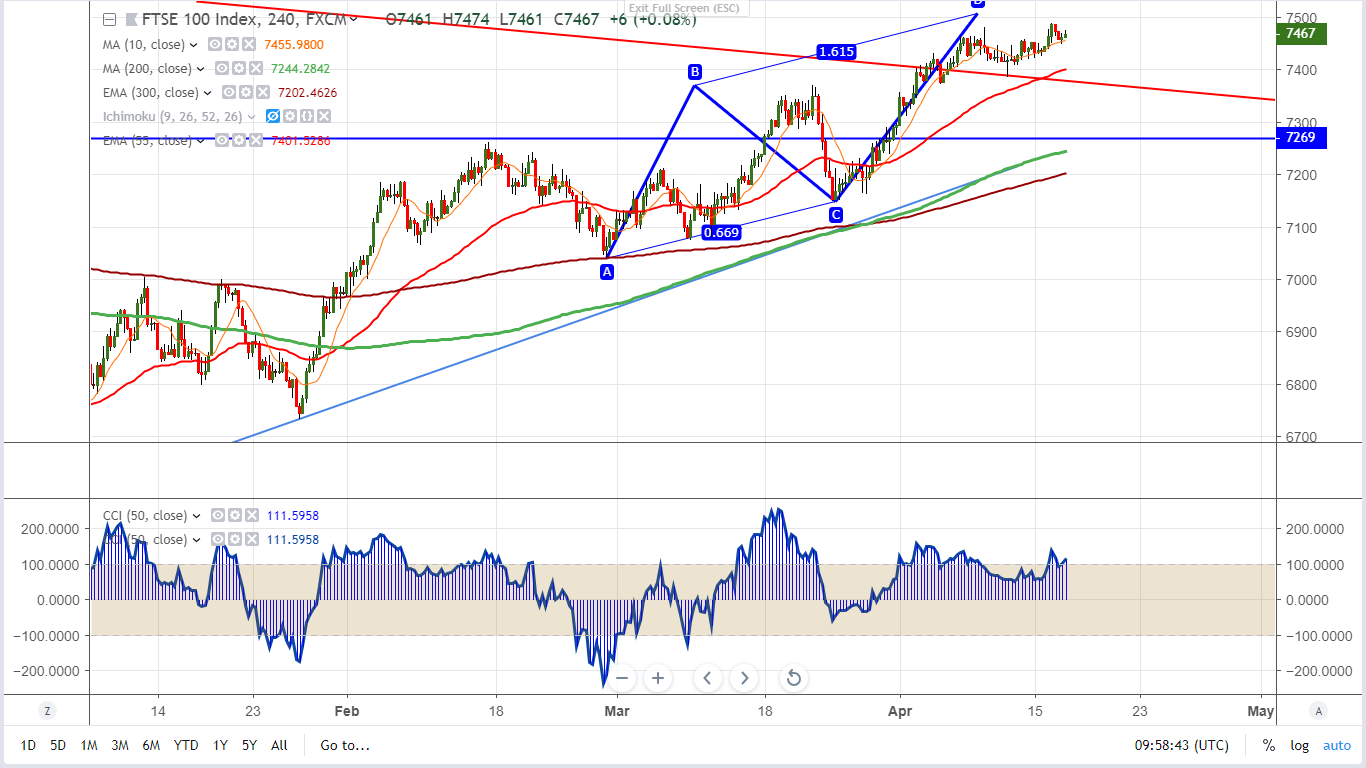Select the 1D time range
Viewport: 1366px width, 768px height.
point(29,745)
